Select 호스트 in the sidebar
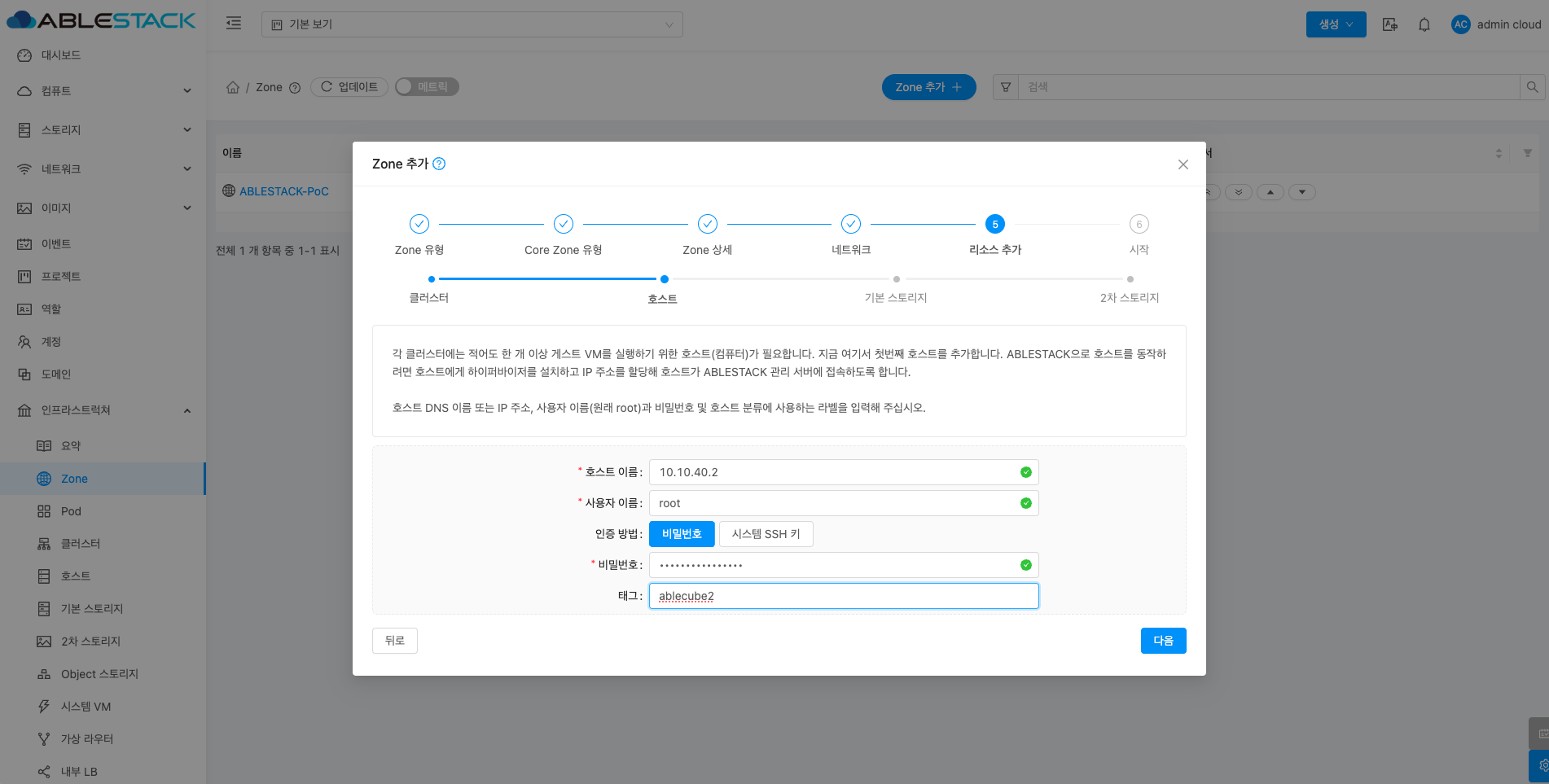This screenshot has width=1549, height=784. point(103,576)
